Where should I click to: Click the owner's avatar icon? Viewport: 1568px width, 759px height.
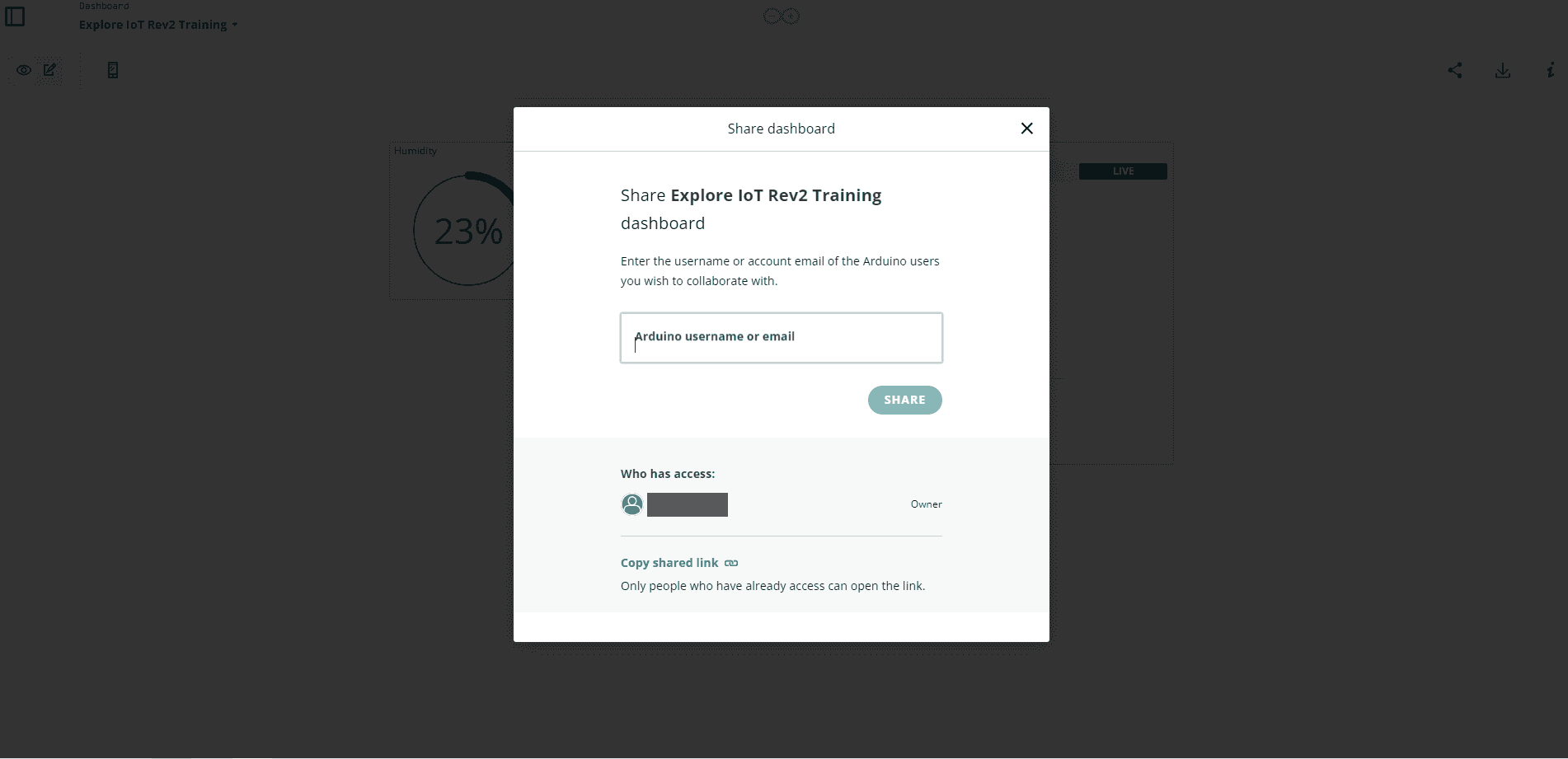[632, 504]
